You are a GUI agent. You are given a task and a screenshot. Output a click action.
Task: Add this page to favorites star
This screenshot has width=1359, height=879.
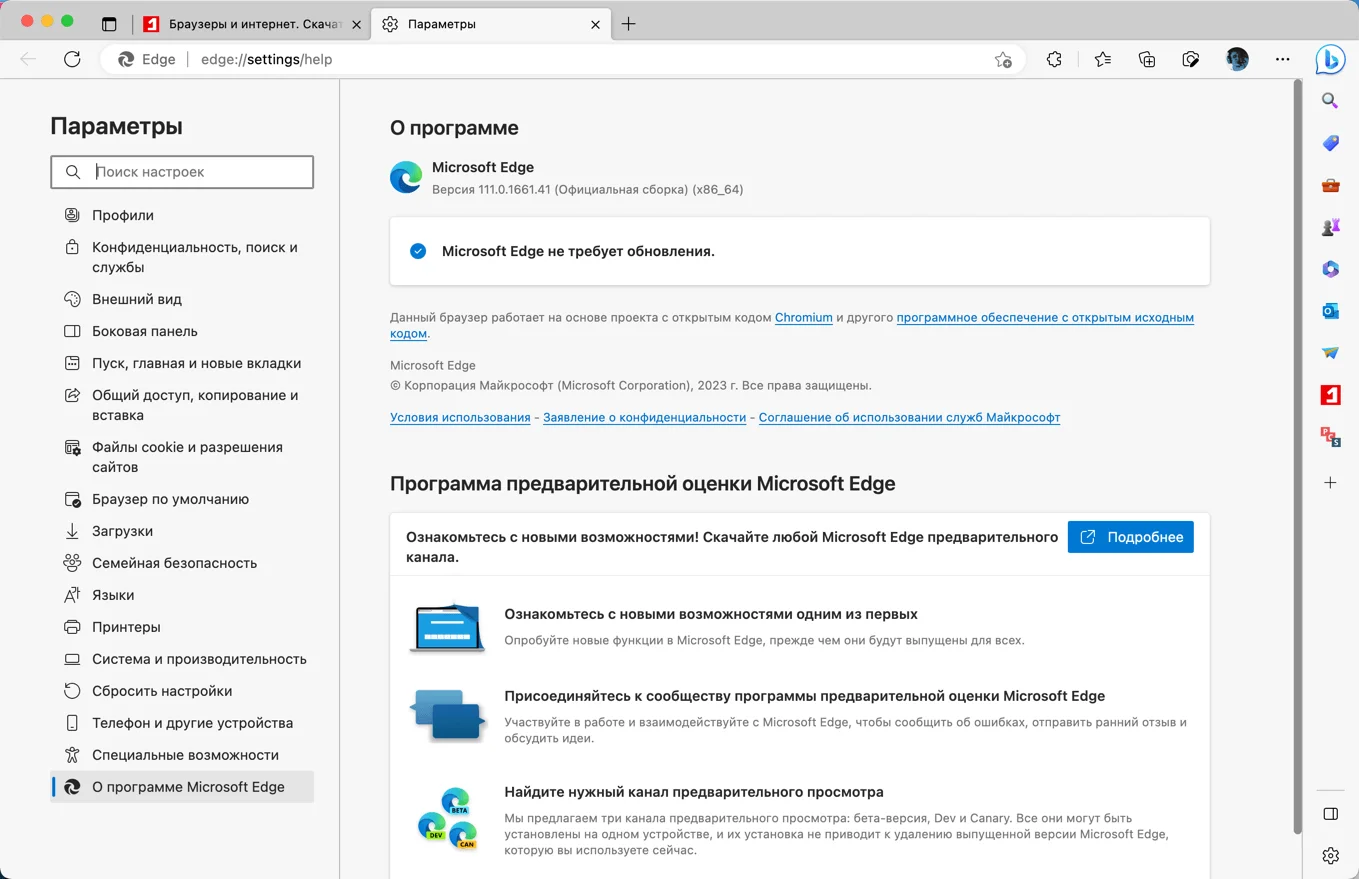(1003, 60)
